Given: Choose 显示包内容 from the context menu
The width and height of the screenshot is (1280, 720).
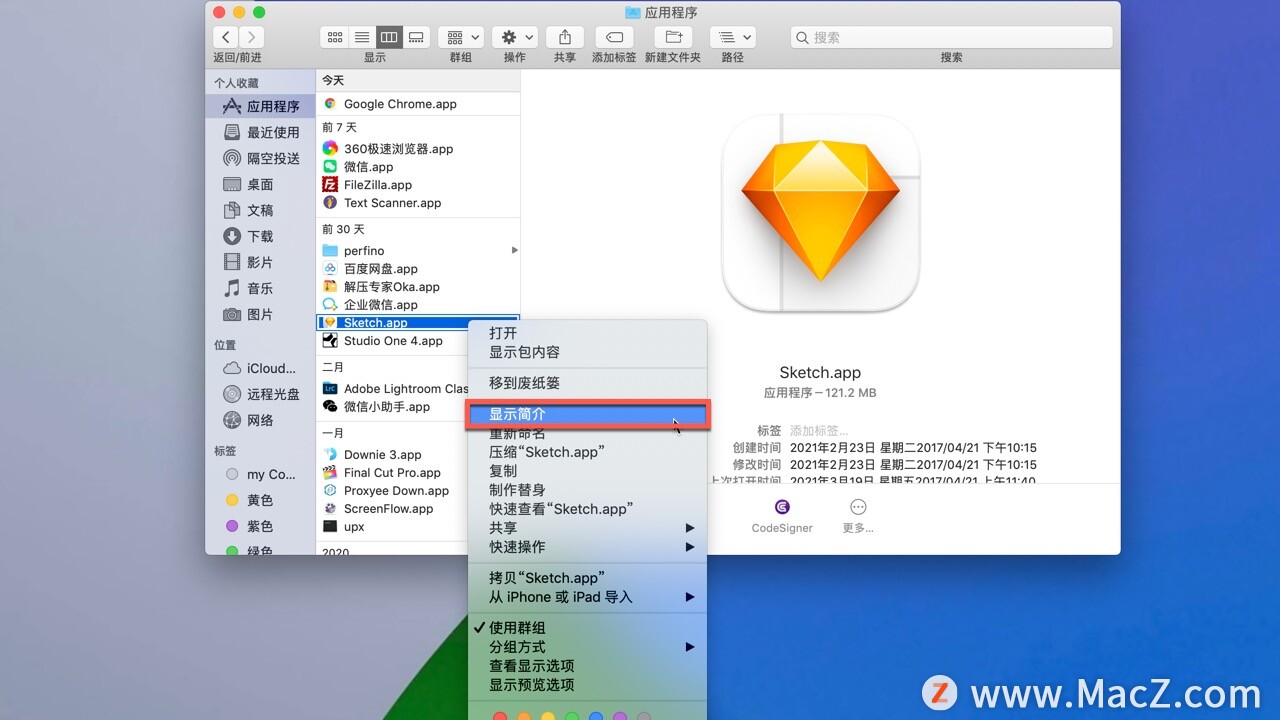Looking at the screenshot, I should (x=588, y=352).
